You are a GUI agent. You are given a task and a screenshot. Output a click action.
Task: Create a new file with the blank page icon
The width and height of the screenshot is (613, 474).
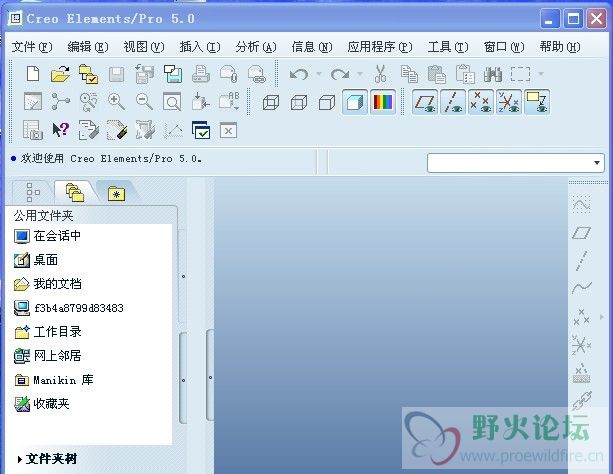[33, 74]
